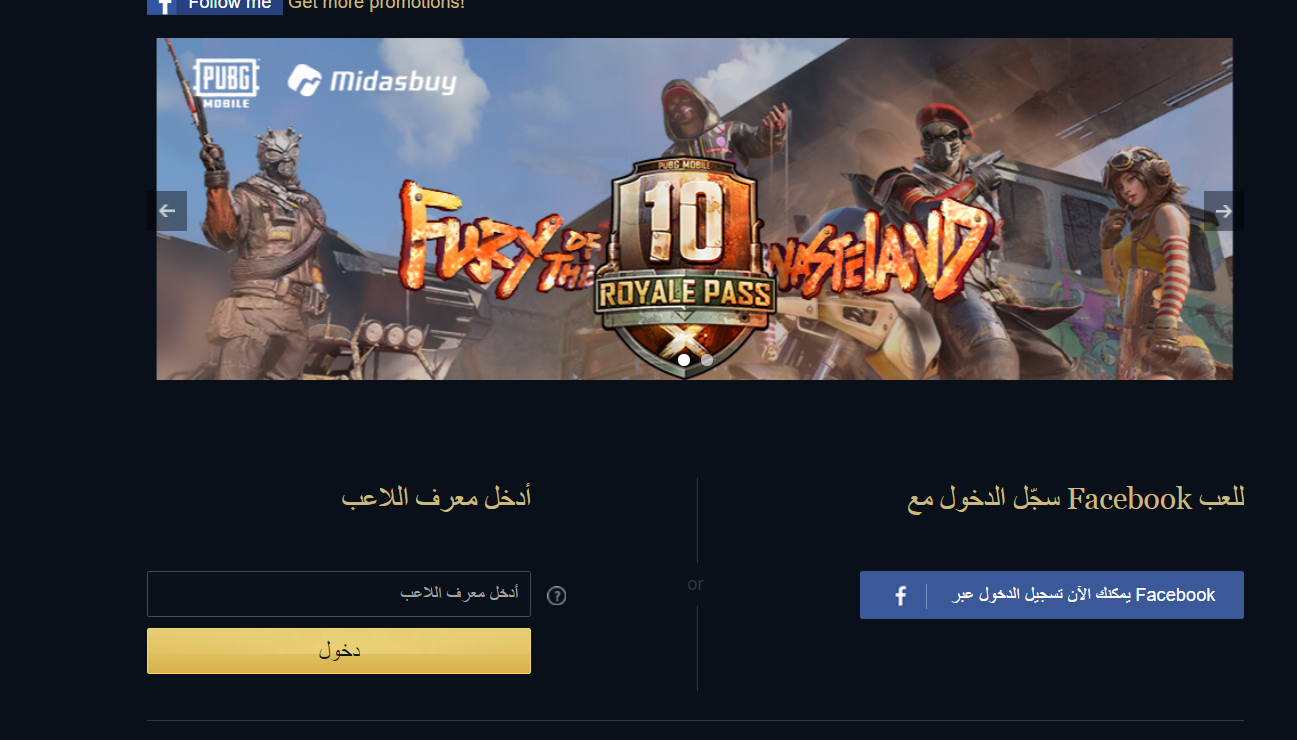Select the first carousel indicator dot
This screenshot has width=1297, height=740.
pyautogui.click(x=684, y=360)
